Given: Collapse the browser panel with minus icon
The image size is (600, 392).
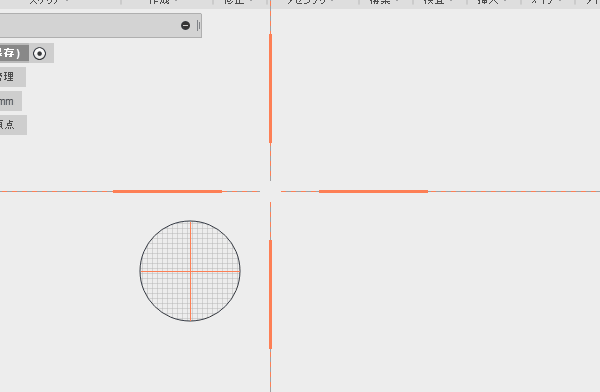Looking at the screenshot, I should [186, 26].
